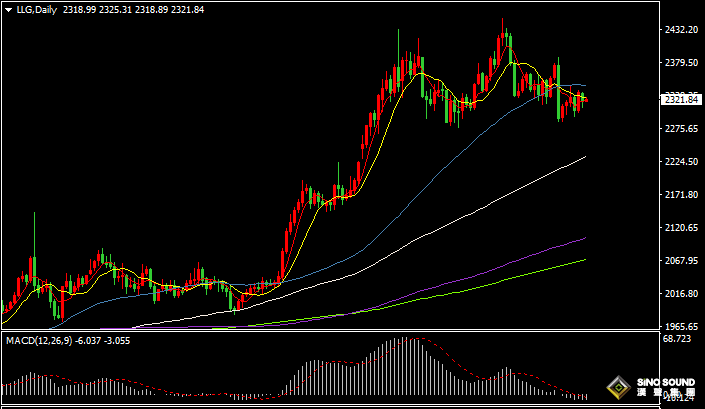The height and width of the screenshot is (409, 705).
Task: Click the 2379.50 price axis label
Action: [681, 64]
